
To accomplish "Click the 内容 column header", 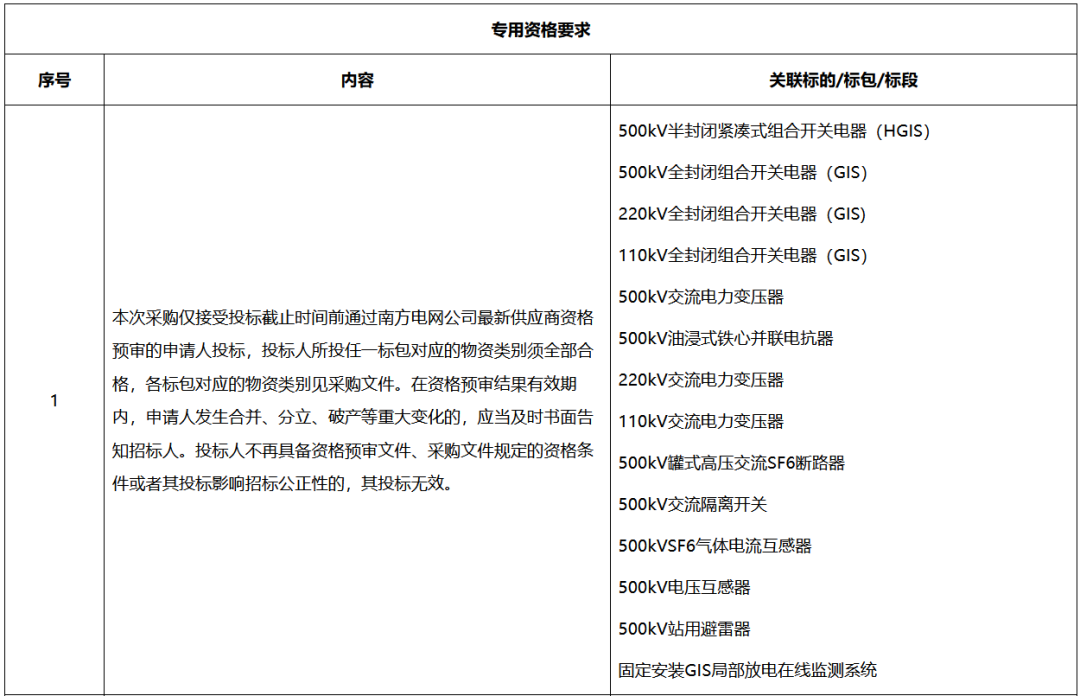I will pyautogui.click(x=357, y=80).
